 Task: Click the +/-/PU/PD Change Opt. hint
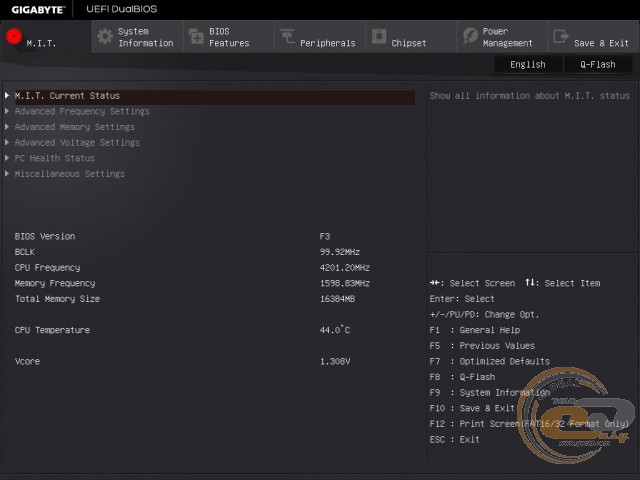[x=484, y=315]
